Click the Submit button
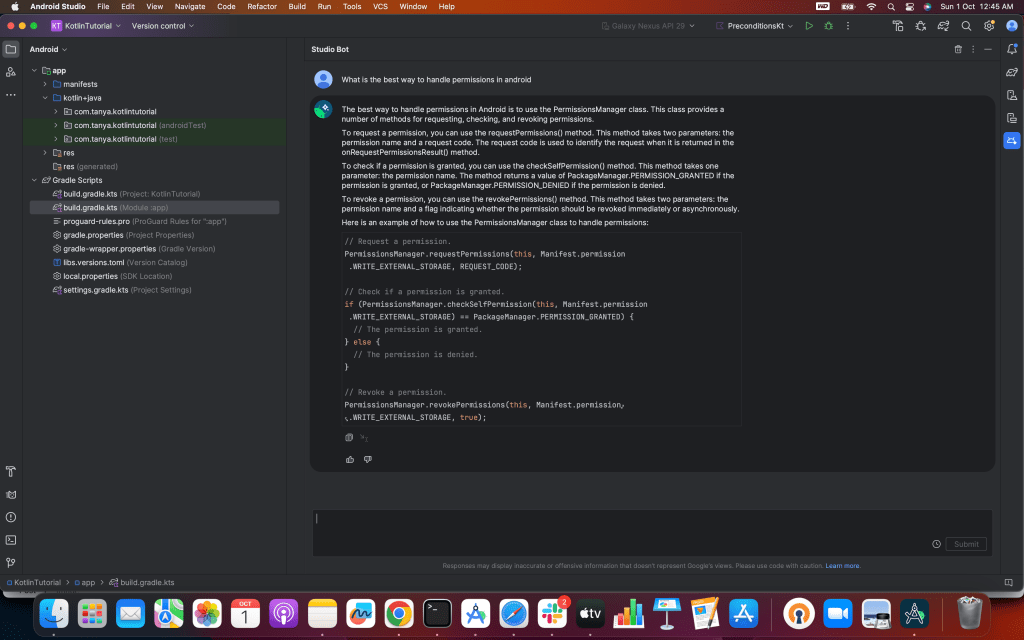 (966, 544)
